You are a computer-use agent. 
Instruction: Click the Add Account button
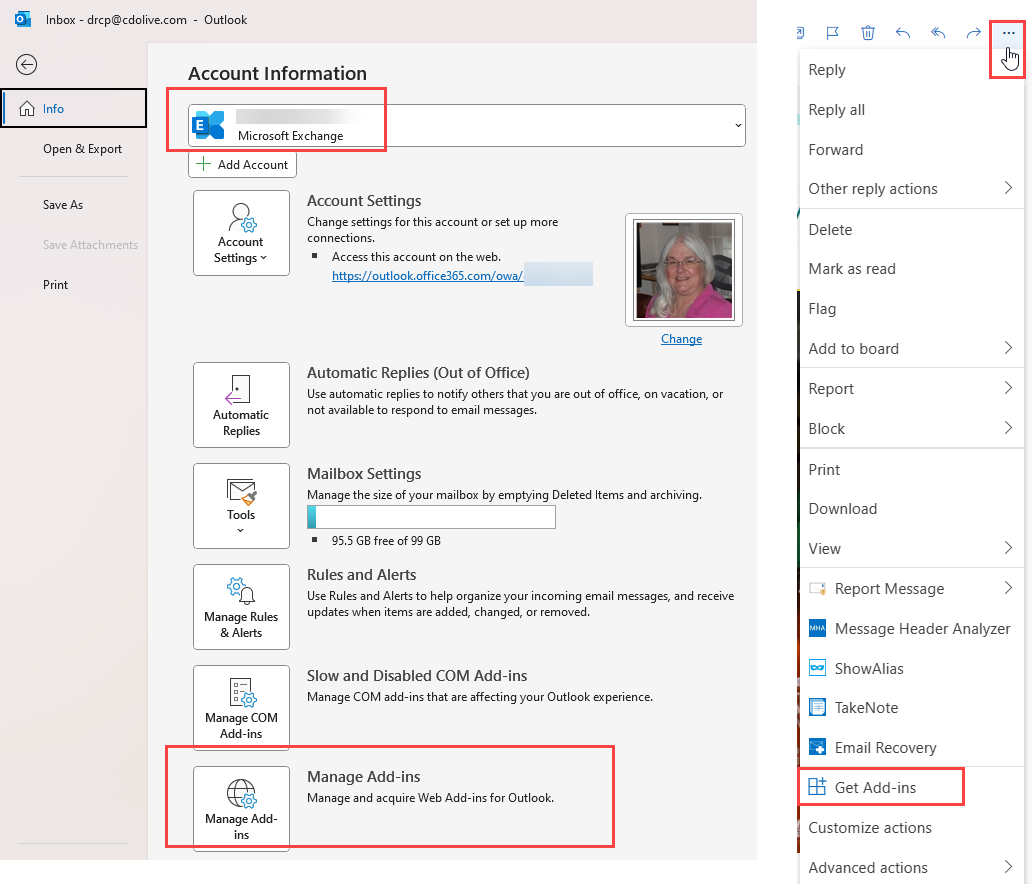pyautogui.click(x=242, y=165)
